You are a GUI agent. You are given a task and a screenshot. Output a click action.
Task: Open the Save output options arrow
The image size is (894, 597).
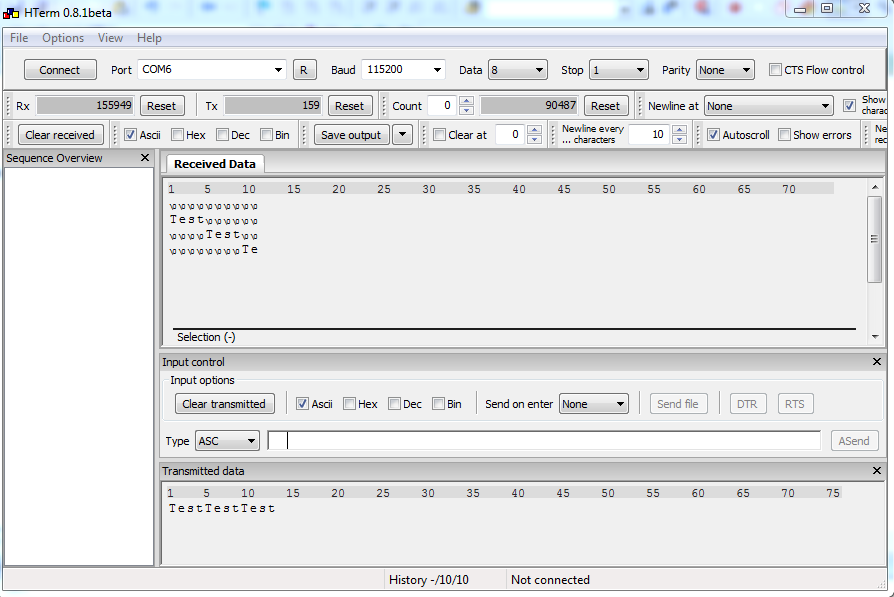pos(404,134)
